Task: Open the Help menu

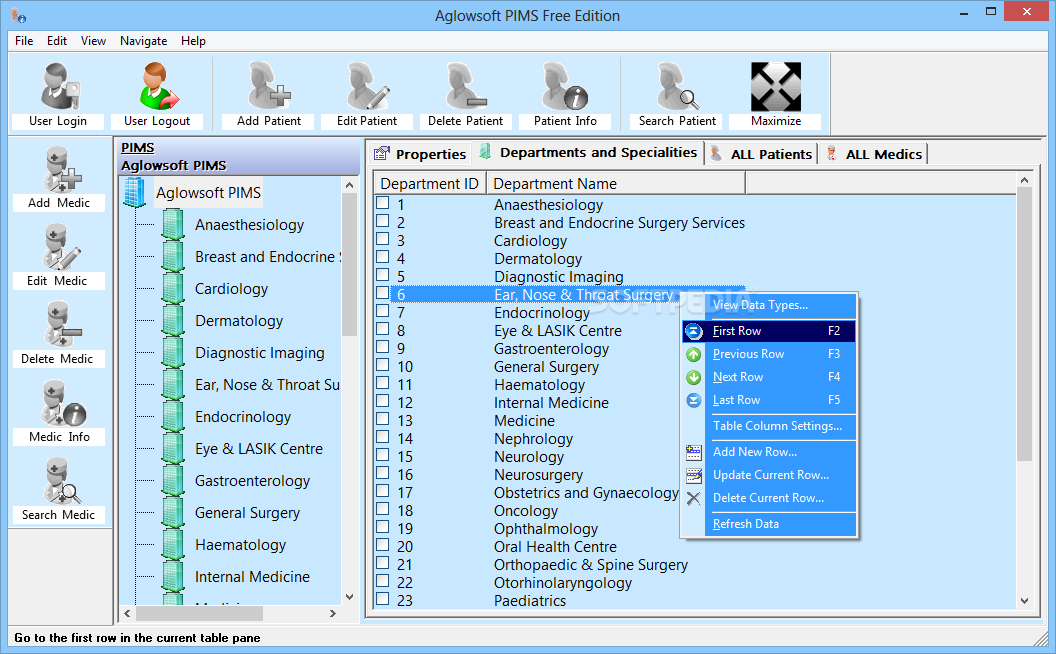Action: click(193, 40)
